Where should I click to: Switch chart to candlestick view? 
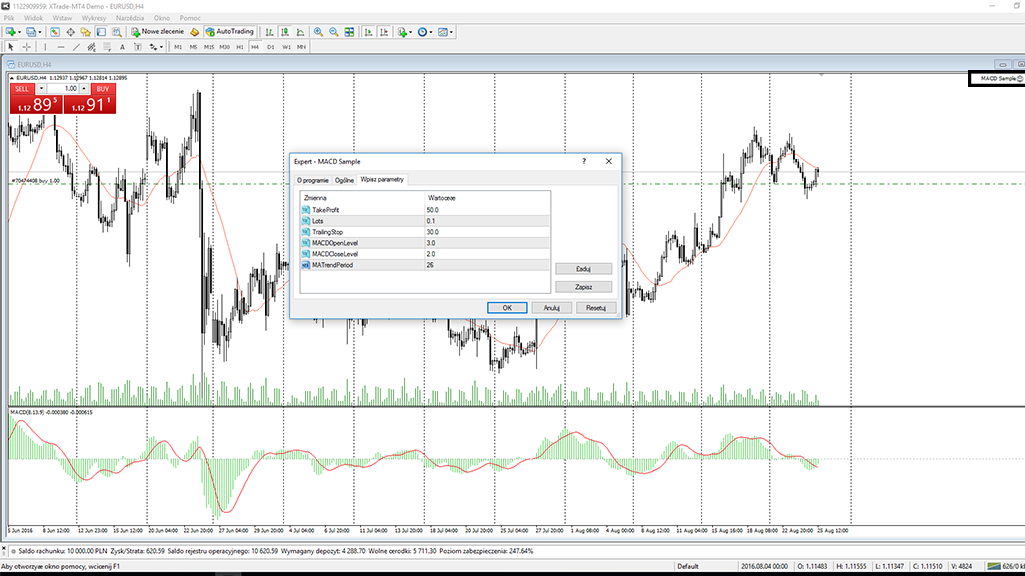pos(284,31)
